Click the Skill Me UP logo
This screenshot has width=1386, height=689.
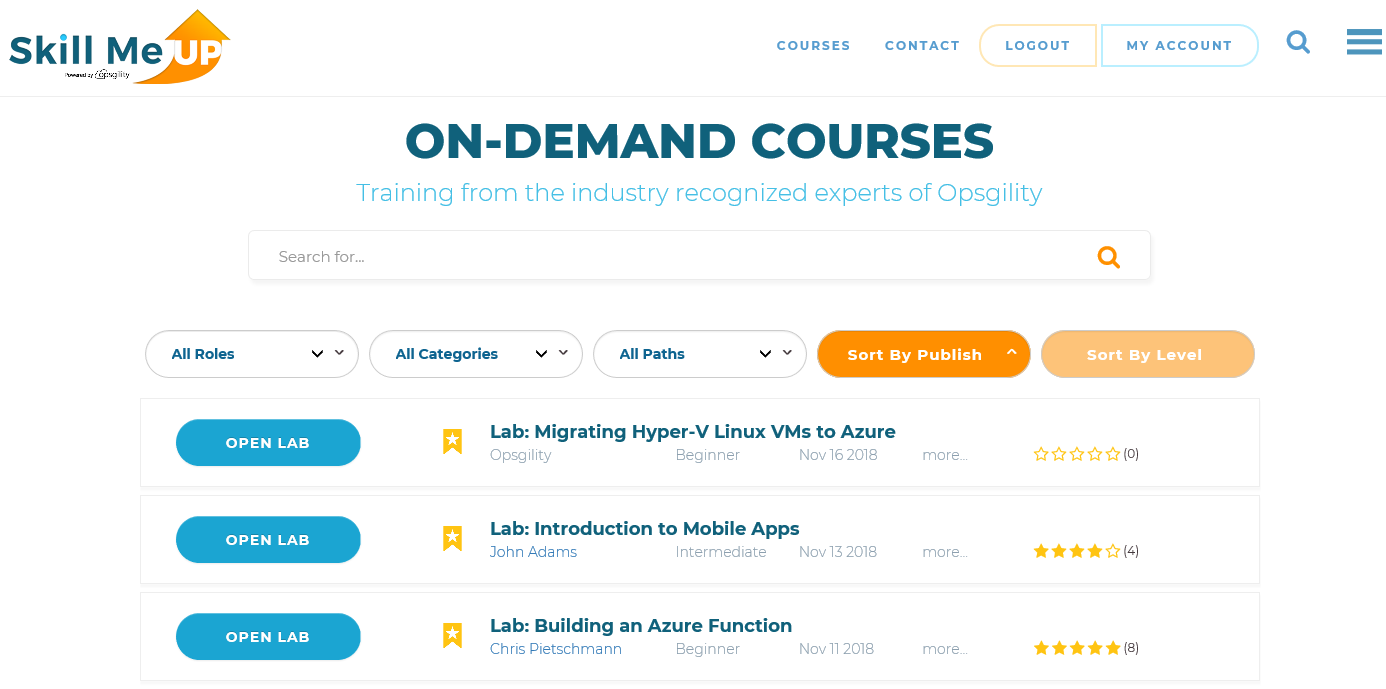coord(120,47)
